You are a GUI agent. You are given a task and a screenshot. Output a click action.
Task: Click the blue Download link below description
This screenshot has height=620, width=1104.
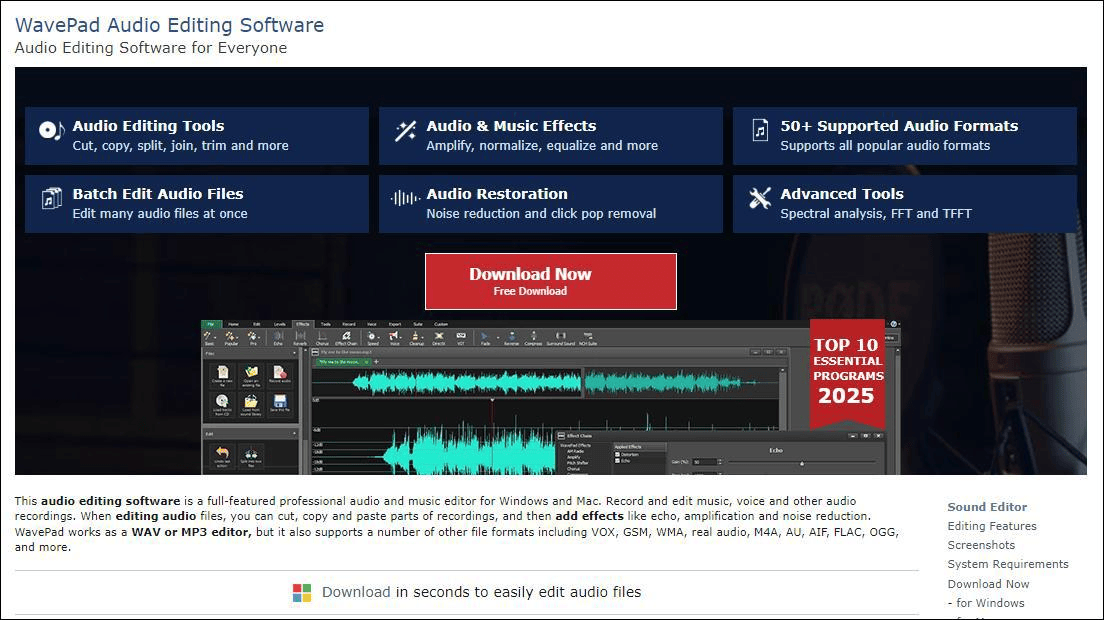click(356, 592)
